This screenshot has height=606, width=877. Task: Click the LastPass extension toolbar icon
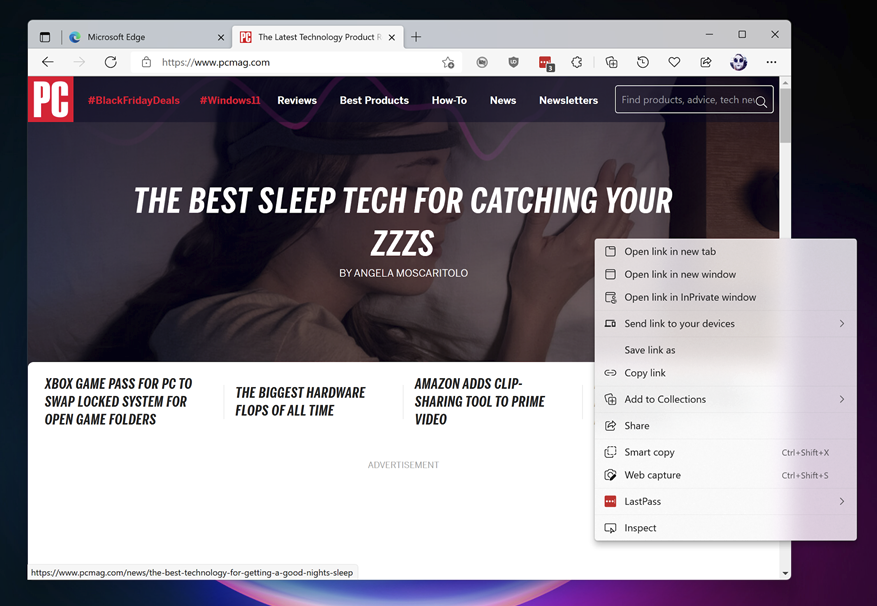click(545, 63)
